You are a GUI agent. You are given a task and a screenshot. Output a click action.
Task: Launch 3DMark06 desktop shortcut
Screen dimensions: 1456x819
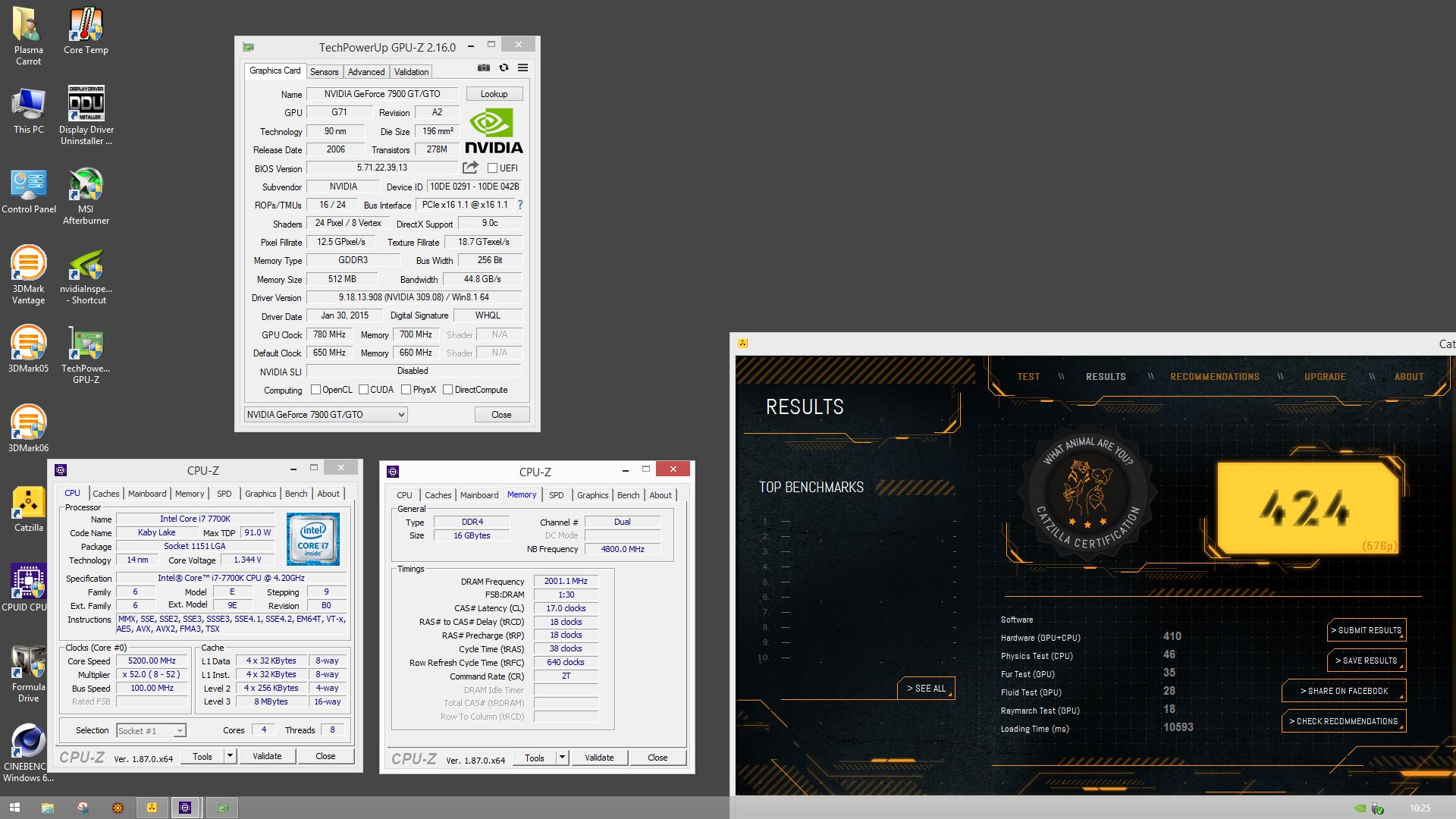pos(28,429)
